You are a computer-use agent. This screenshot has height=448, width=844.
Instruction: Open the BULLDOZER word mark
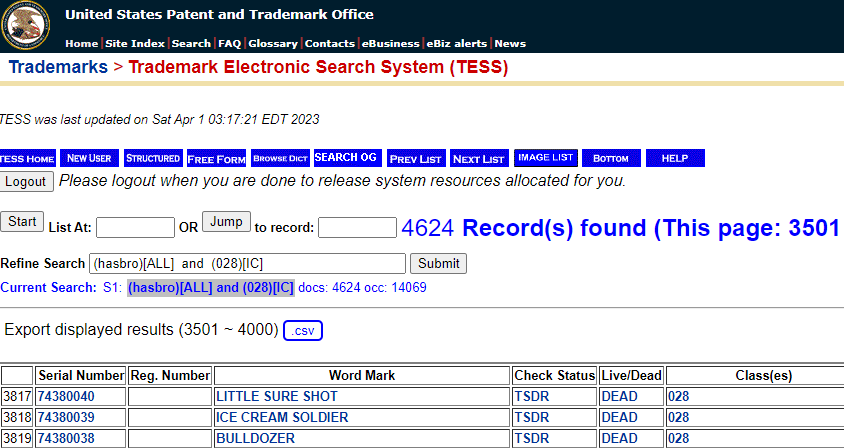tap(255, 438)
